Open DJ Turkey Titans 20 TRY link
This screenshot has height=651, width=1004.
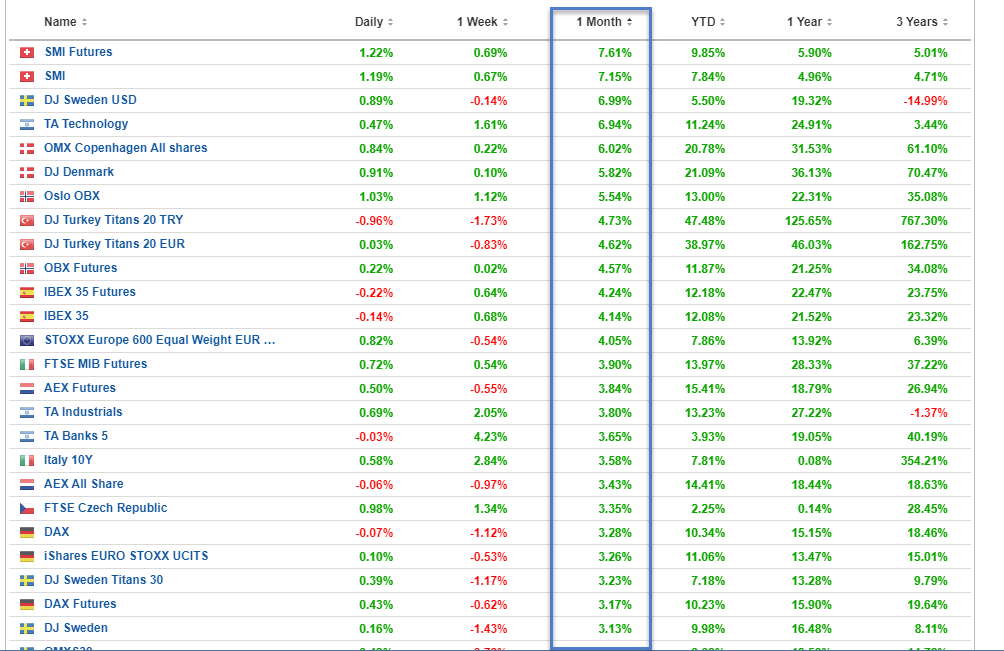113,220
